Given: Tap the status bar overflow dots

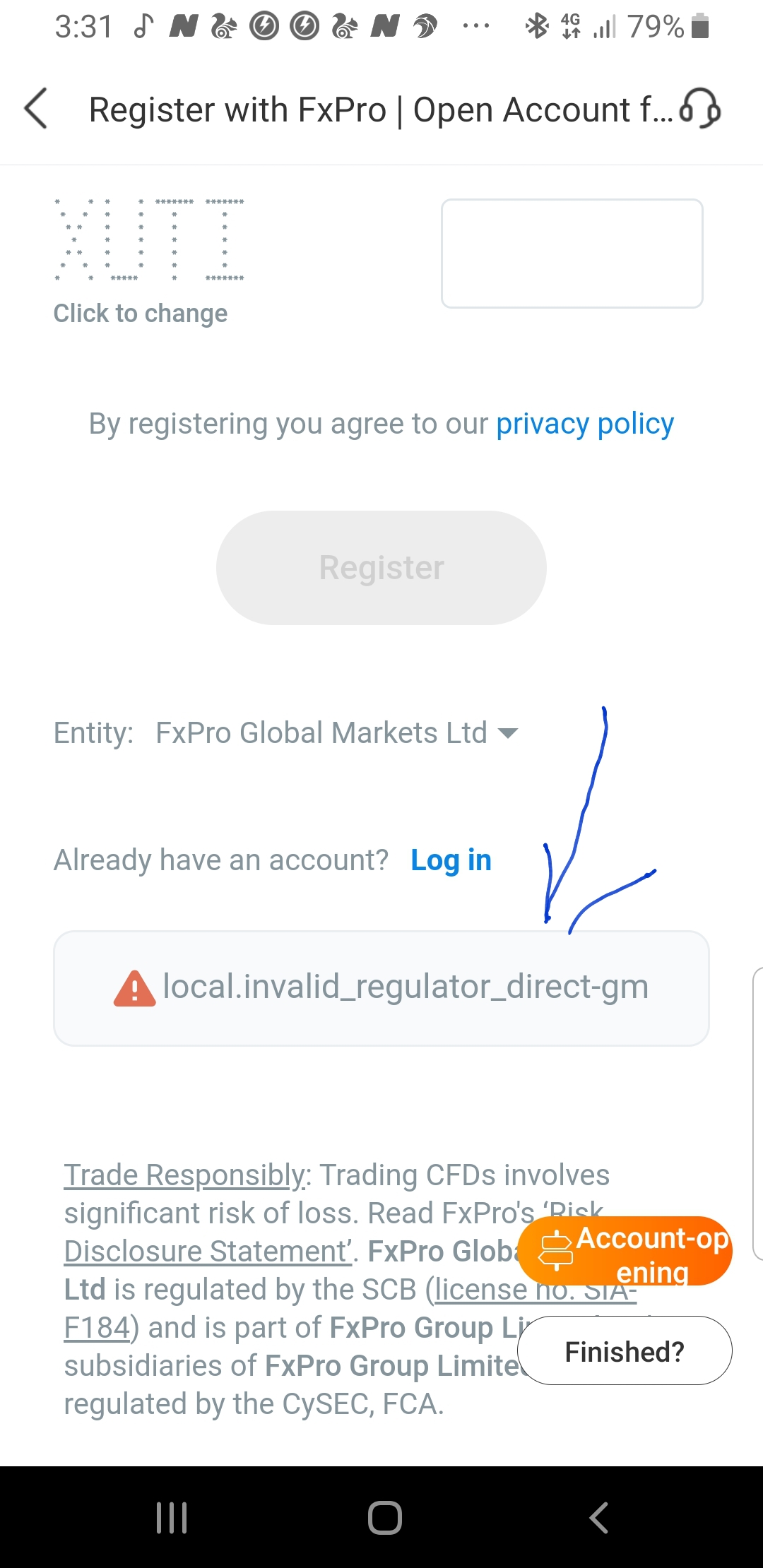Looking at the screenshot, I should pos(475,27).
